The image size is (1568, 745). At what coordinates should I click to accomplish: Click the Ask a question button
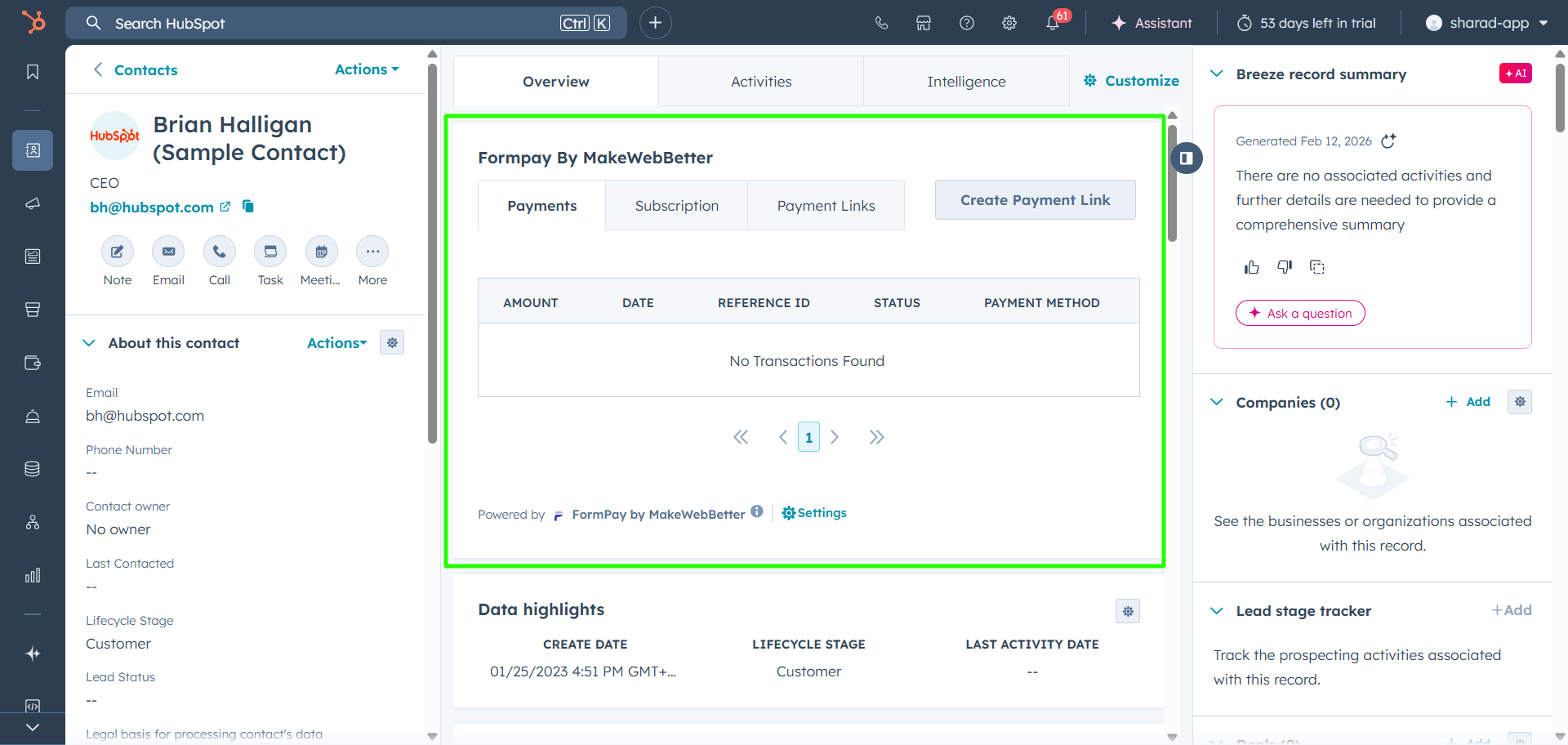click(x=1300, y=313)
